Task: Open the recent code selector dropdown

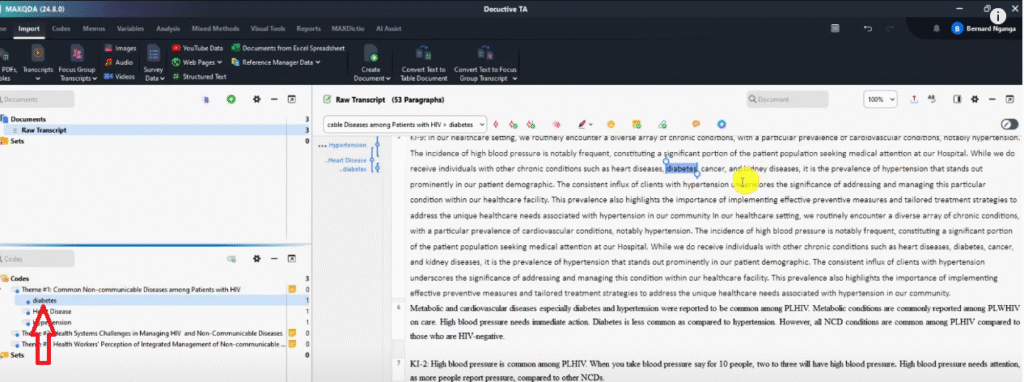Action: (405, 123)
